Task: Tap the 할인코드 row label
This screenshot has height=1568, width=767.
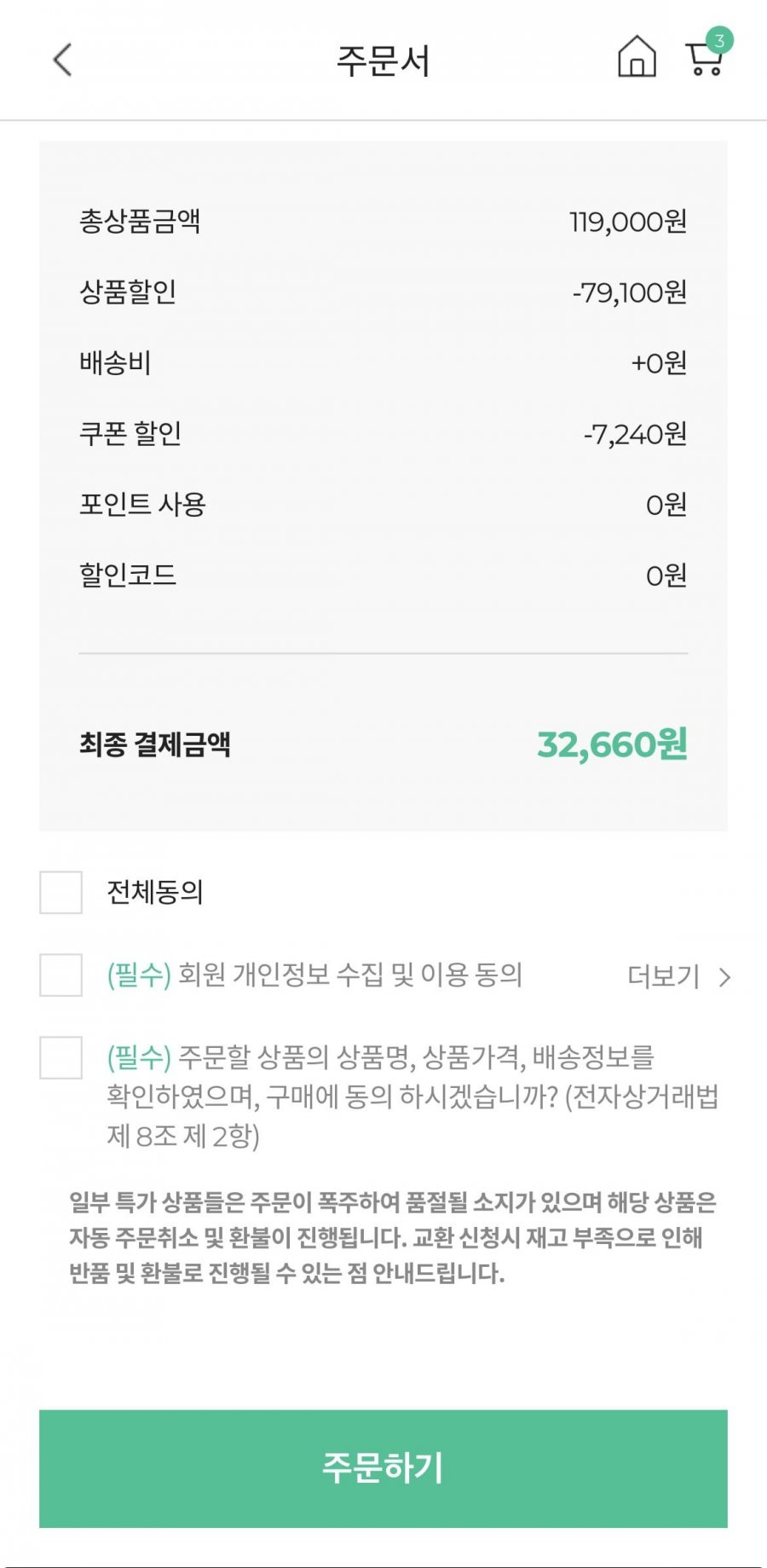Action: 128,575
